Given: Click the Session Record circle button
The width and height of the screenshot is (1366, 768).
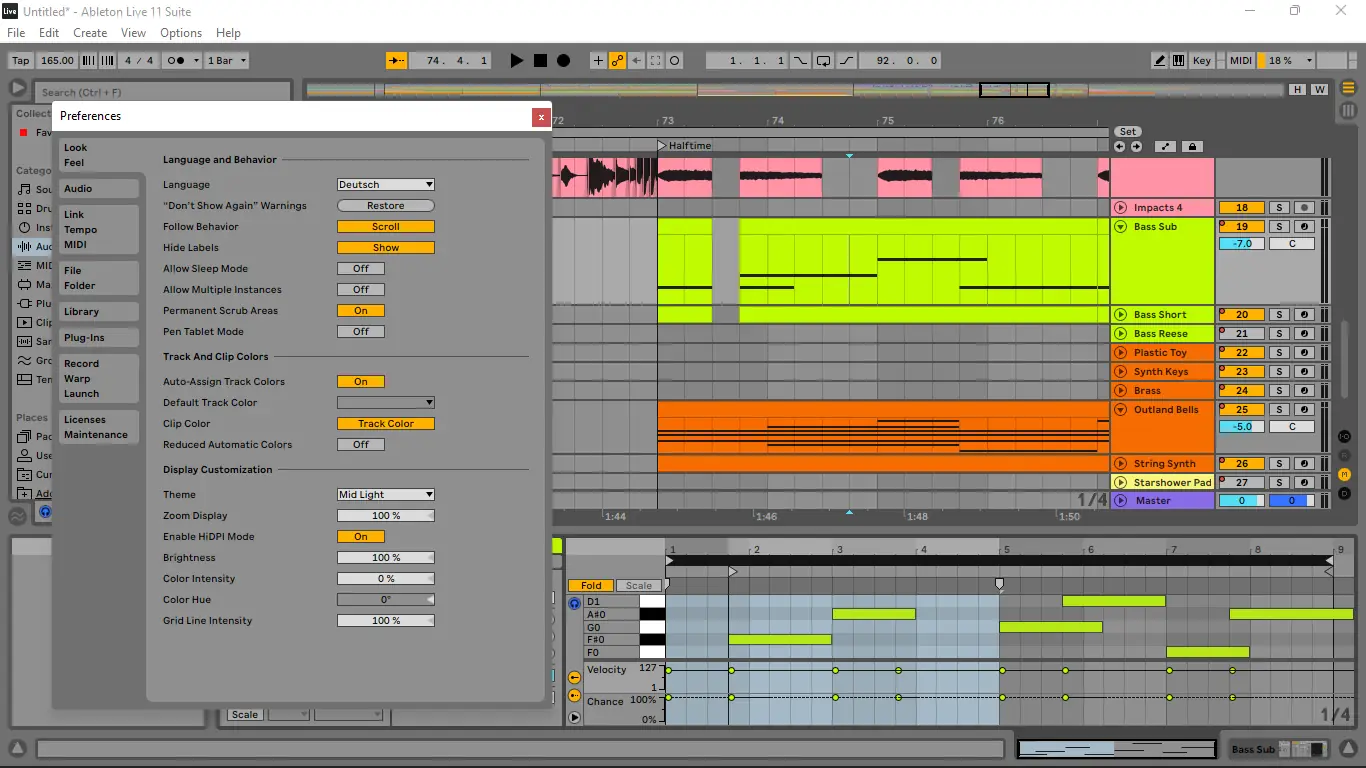Looking at the screenshot, I should [x=675, y=61].
